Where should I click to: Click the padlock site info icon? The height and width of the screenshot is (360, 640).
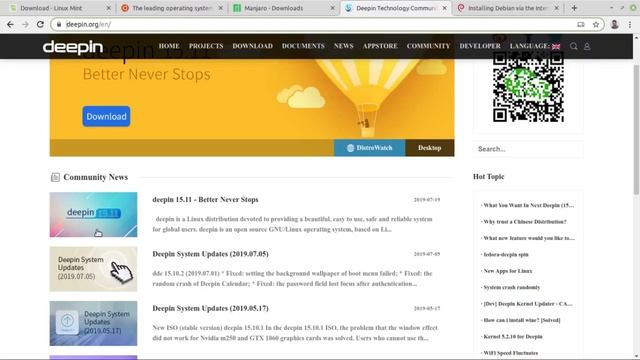pos(59,24)
